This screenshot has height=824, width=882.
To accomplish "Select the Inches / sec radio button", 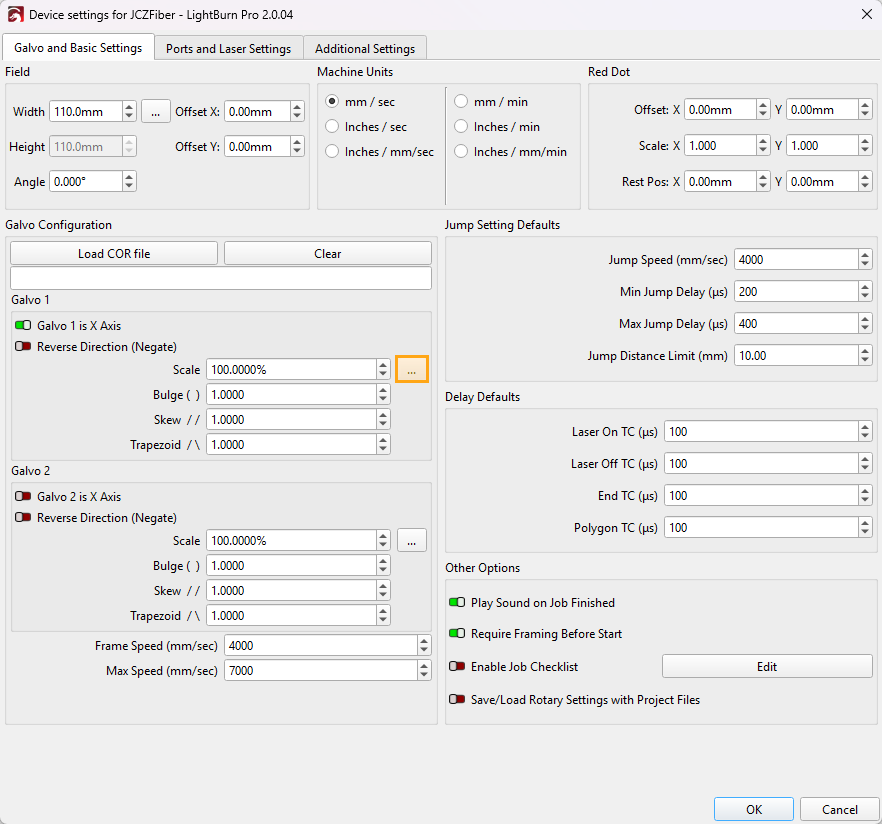I will pyautogui.click(x=333, y=127).
